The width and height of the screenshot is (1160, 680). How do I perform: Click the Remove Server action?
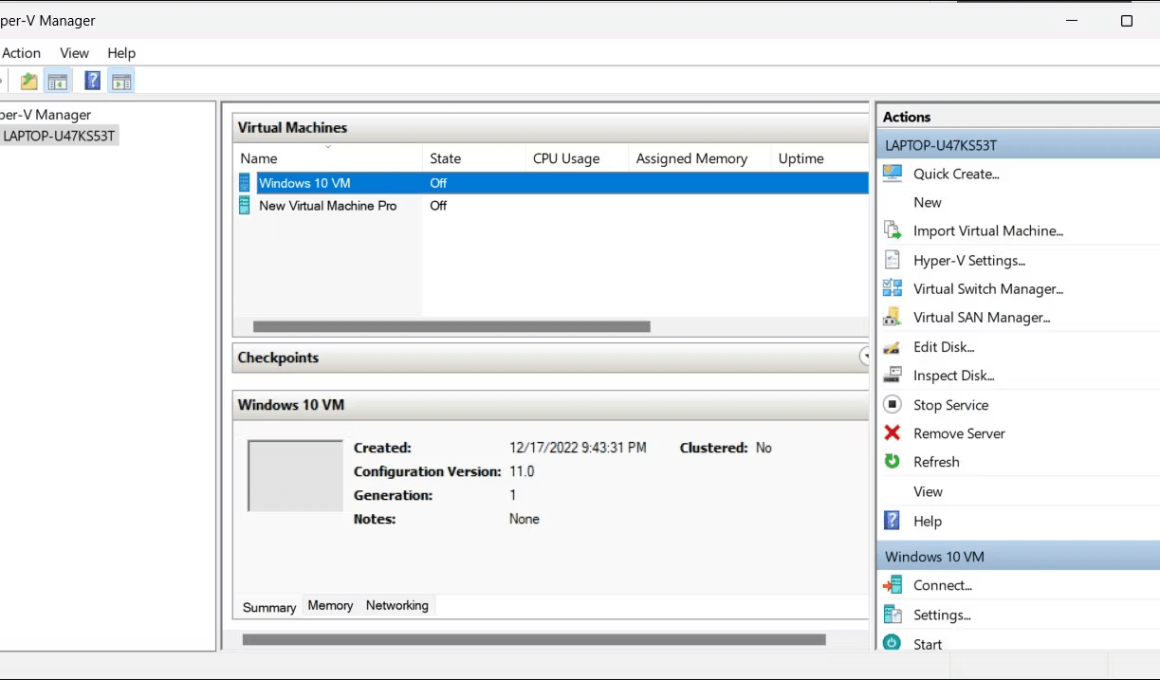click(x=959, y=433)
